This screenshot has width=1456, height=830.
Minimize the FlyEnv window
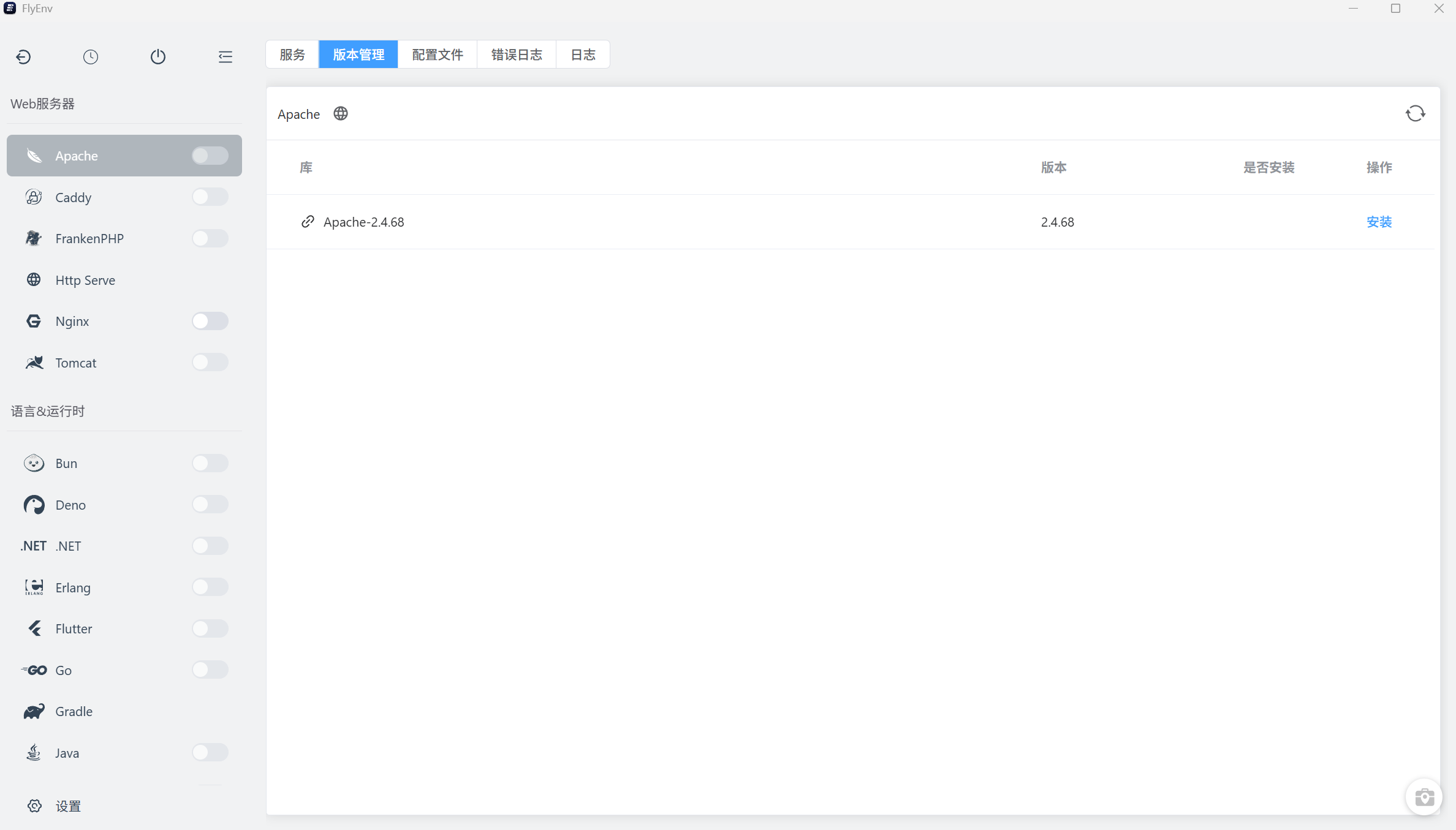tap(1354, 9)
